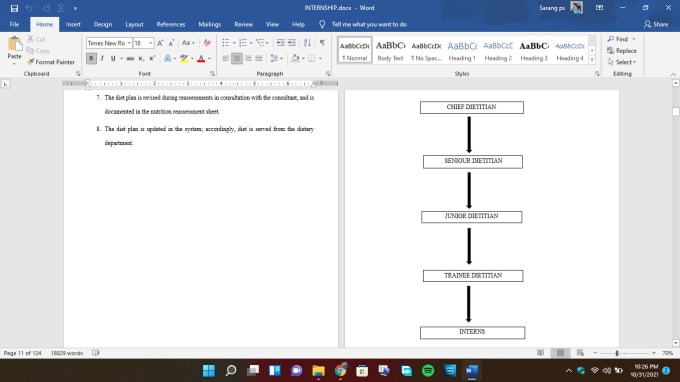The image size is (680, 382).
Task: Open font name dropdown
Action: pyautogui.click(x=129, y=43)
